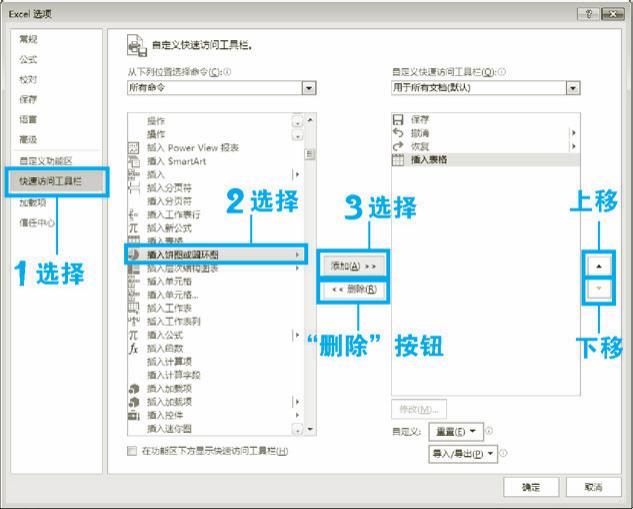
Task: Click arrow on the plain 插入 command row
Action: (297, 174)
